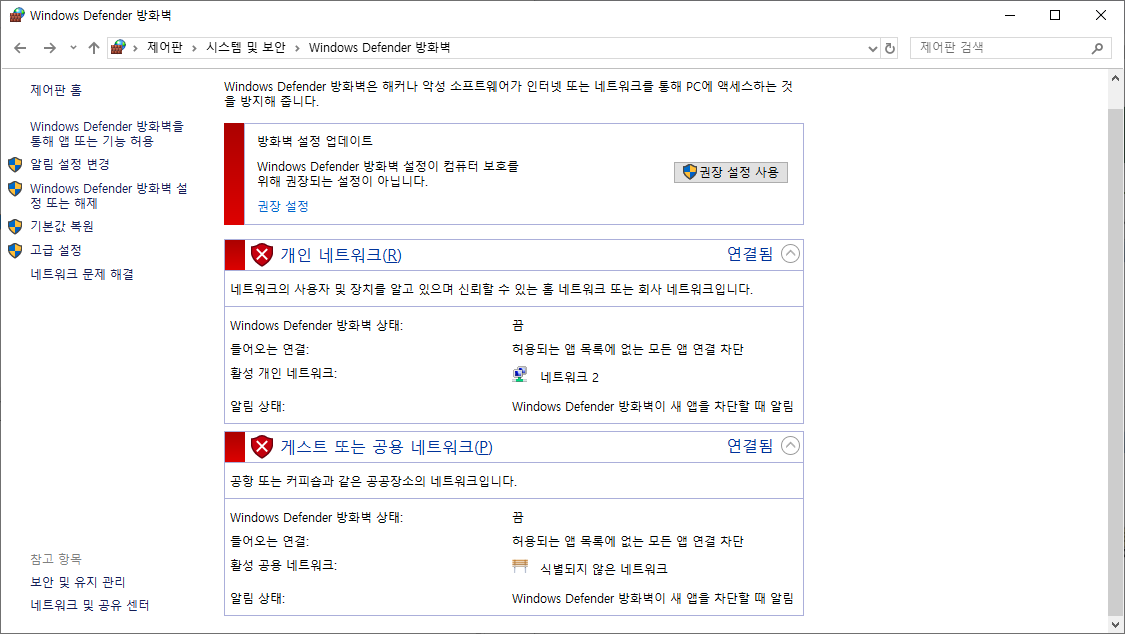This screenshot has height=634, width=1125.
Task: Open 네트워크 문제 해결 link
Action: 82,274
